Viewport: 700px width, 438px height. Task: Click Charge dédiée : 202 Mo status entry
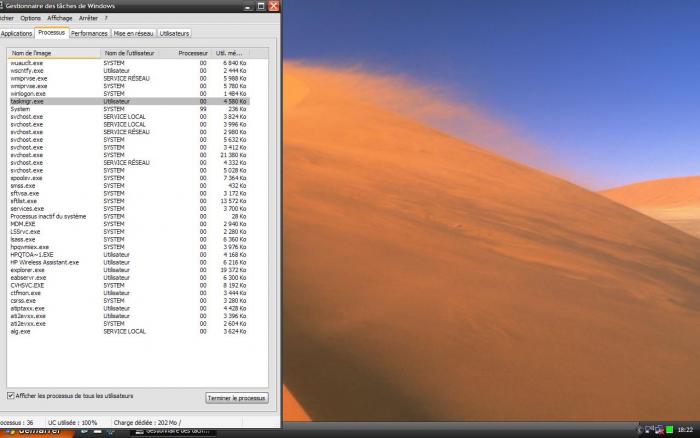click(x=147, y=422)
